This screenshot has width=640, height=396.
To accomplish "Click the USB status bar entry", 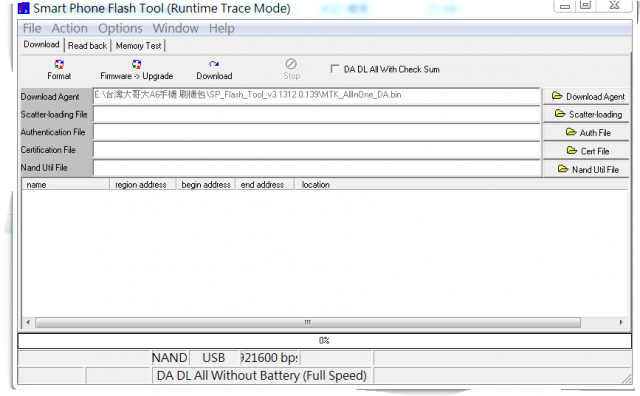I will pos(213,358).
